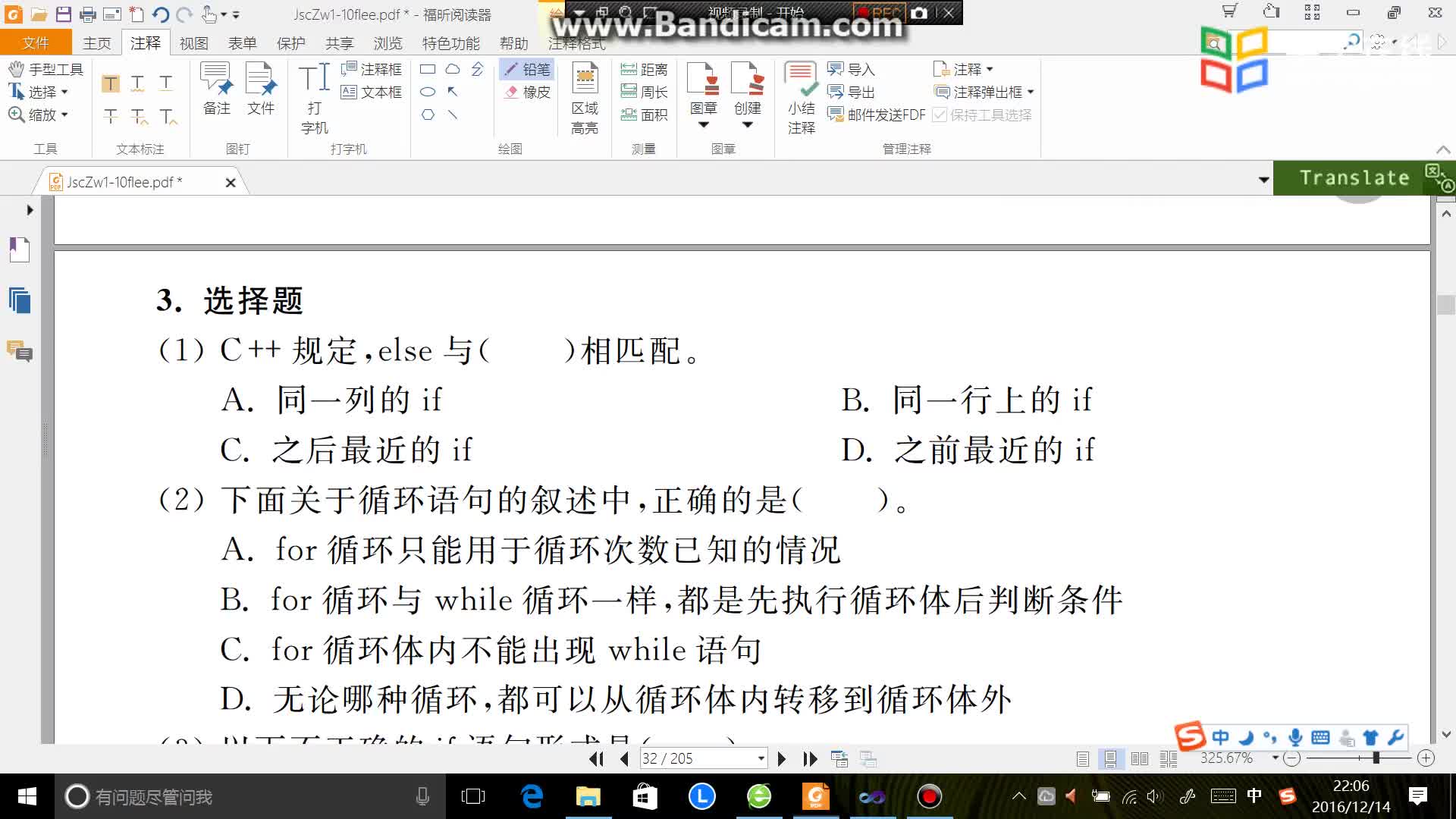Jump to the first page

click(597, 759)
